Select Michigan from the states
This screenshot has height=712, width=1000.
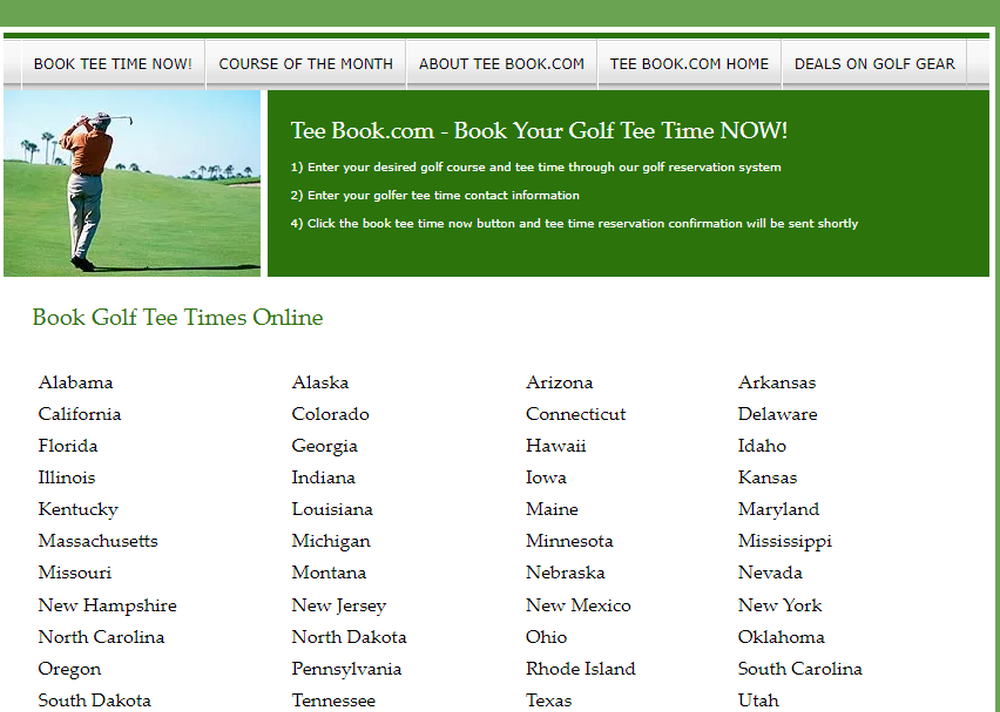[331, 542]
